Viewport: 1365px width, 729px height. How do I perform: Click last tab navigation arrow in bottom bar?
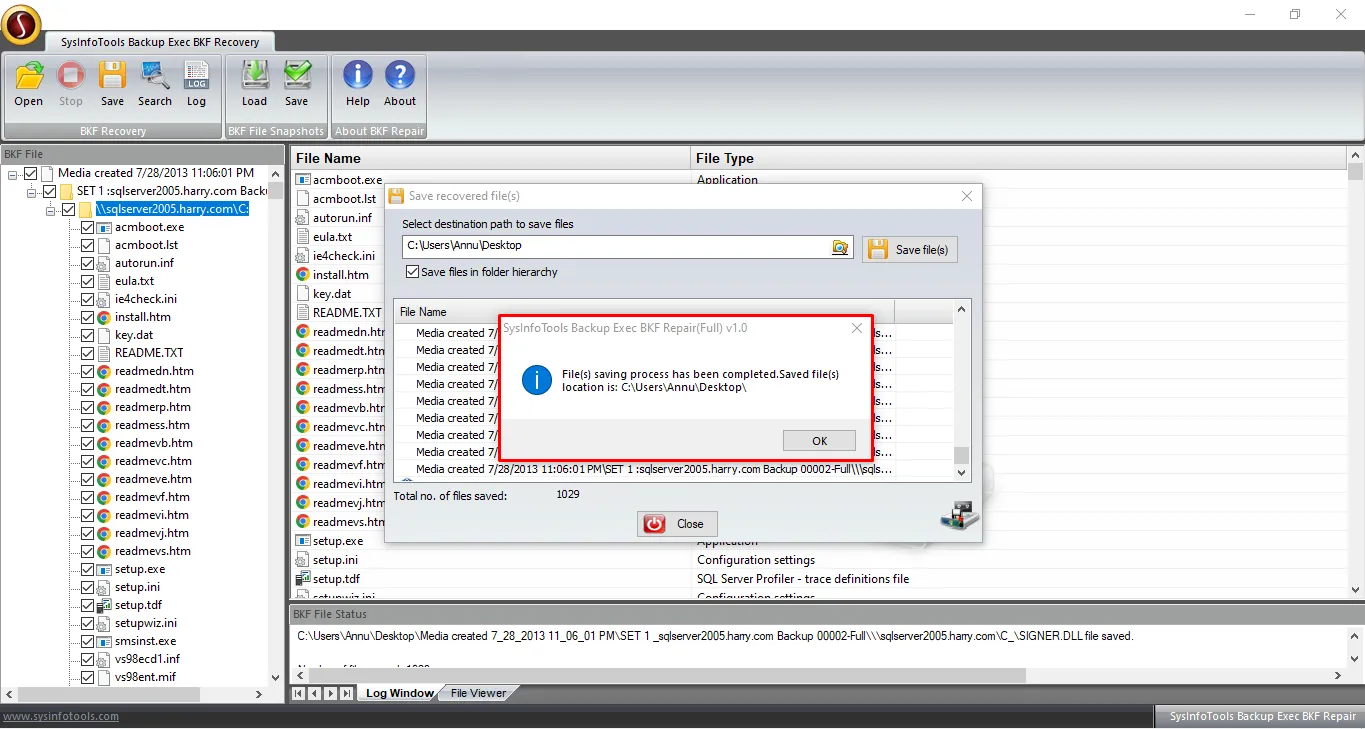(346, 693)
